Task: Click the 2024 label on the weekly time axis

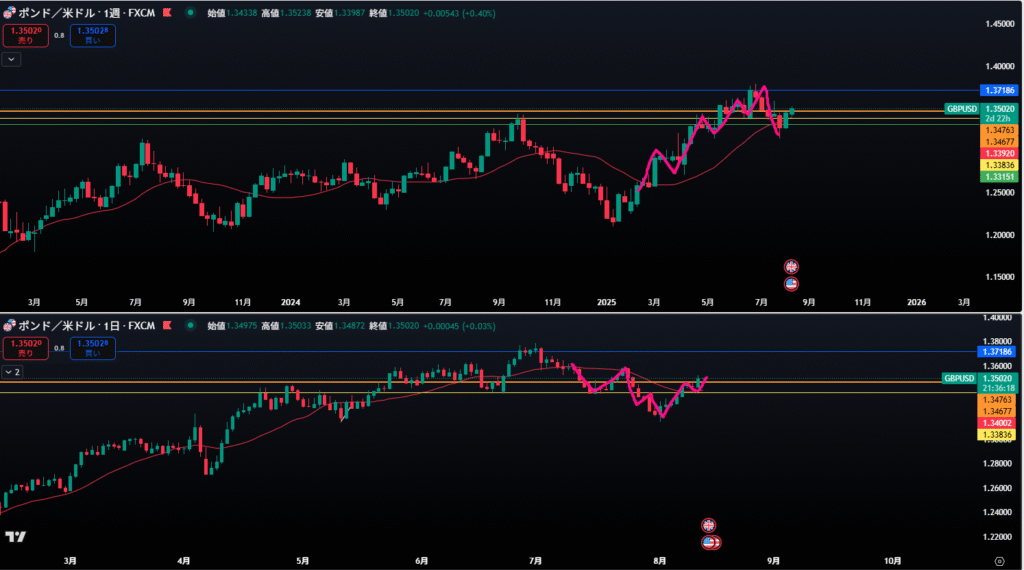Action: (291, 302)
